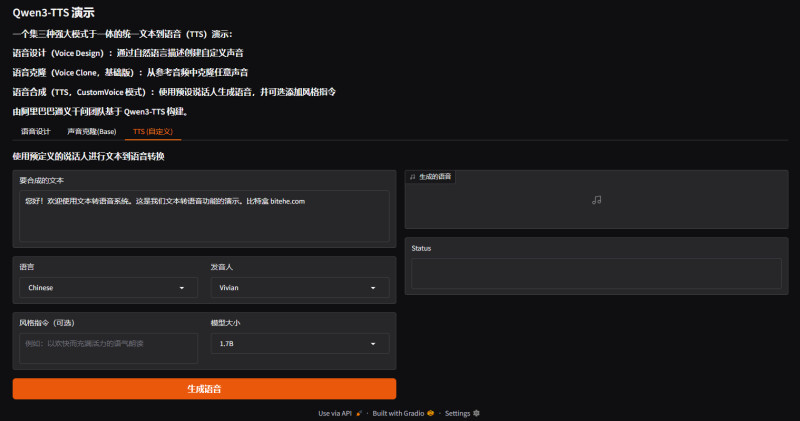Click the 使用预定义的说话人进行文本到语音转换 description text
Image resolution: width=800 pixels, height=421 pixels.
[88, 156]
